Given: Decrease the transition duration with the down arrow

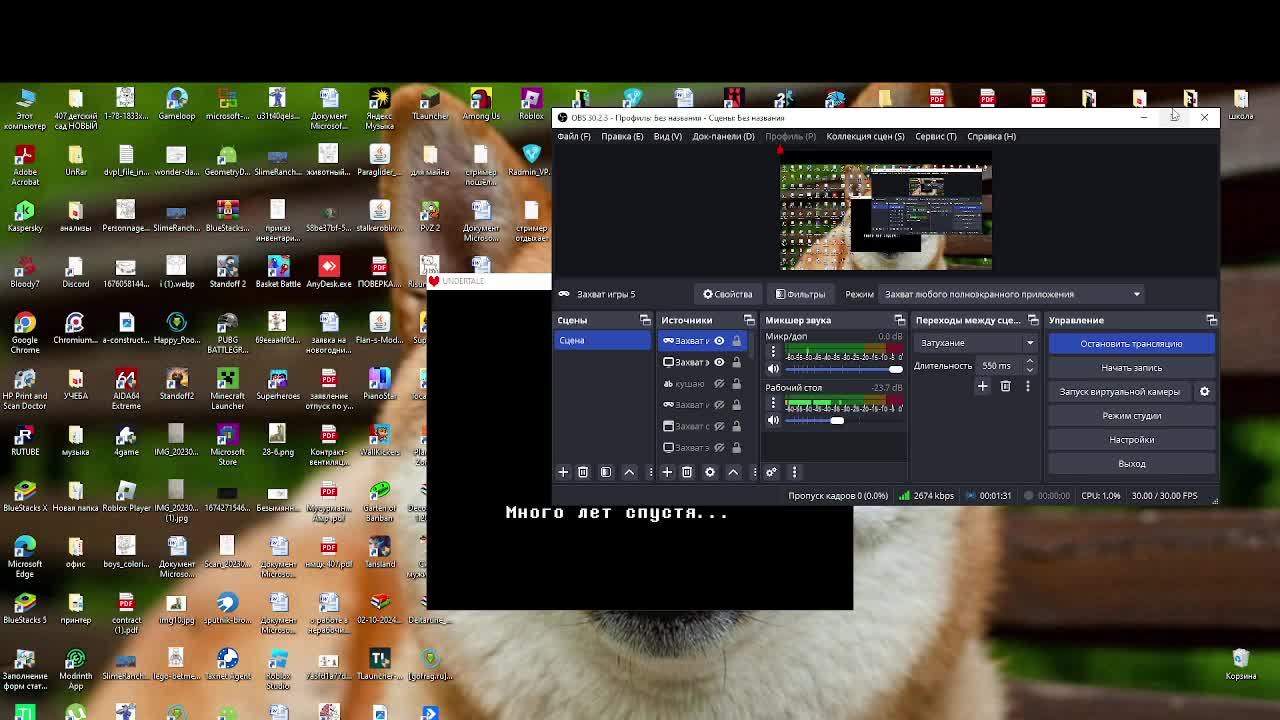Looking at the screenshot, I should pyautogui.click(x=1029, y=370).
